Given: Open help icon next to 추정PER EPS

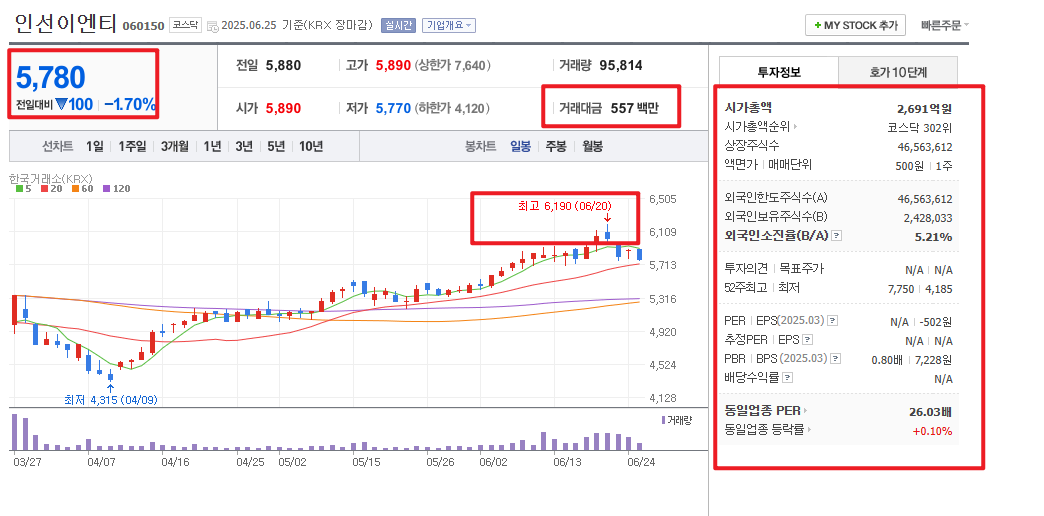Looking at the screenshot, I should pyautogui.click(x=808, y=340).
